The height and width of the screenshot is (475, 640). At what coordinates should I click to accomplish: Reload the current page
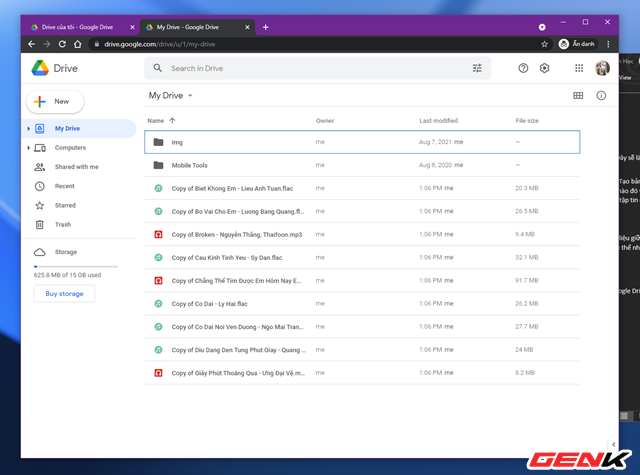(x=62, y=44)
